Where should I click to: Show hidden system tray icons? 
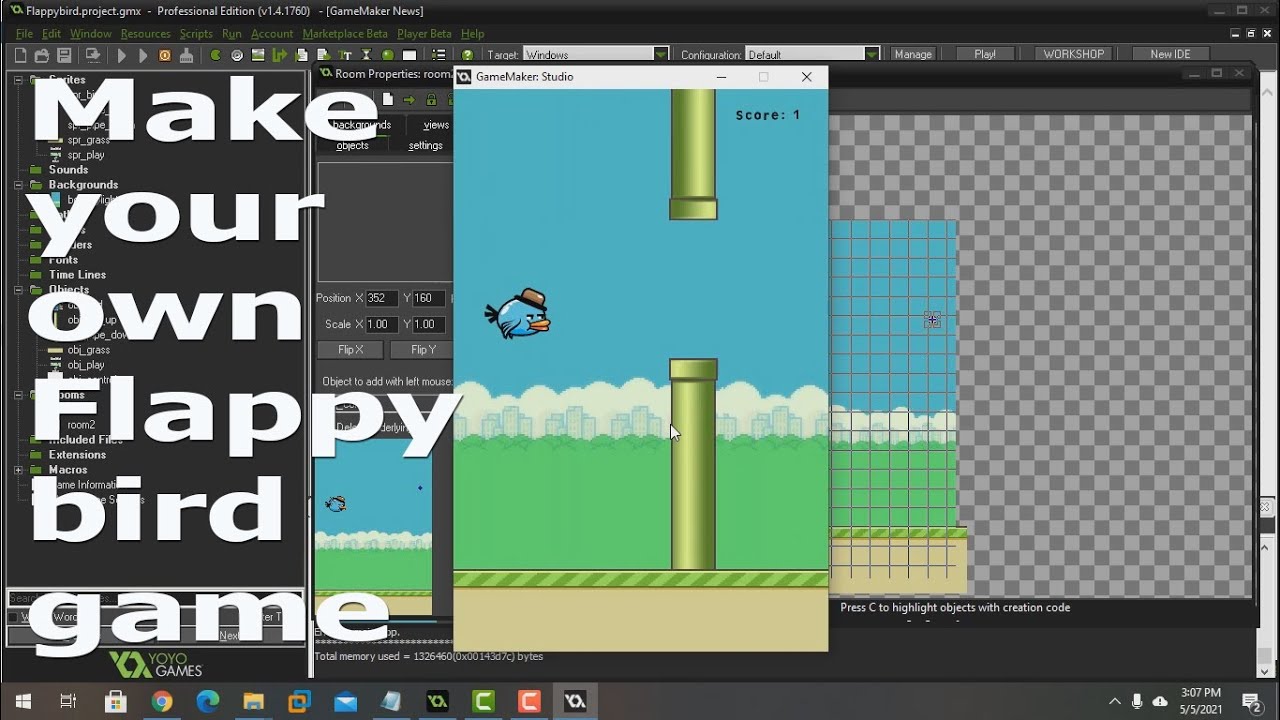coord(1115,701)
